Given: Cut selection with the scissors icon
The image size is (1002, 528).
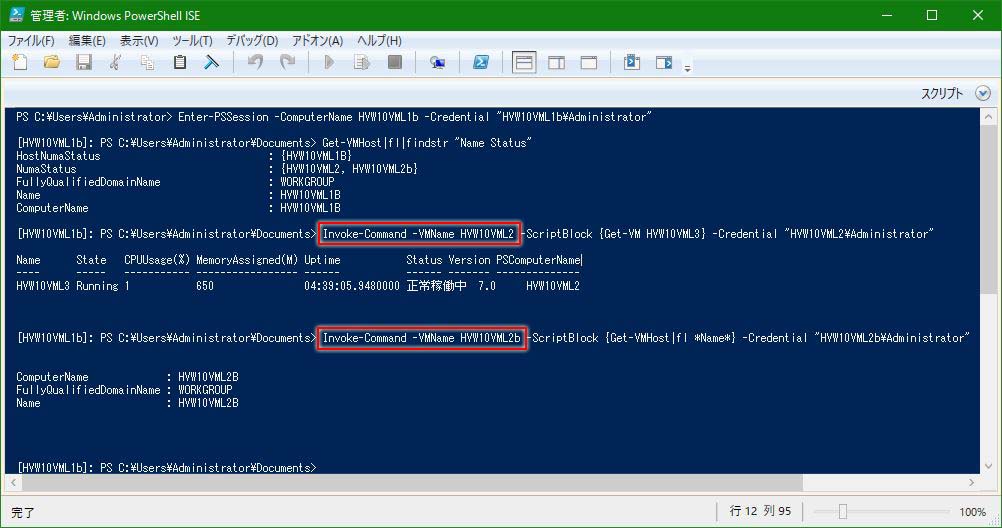Looking at the screenshot, I should point(116,63).
